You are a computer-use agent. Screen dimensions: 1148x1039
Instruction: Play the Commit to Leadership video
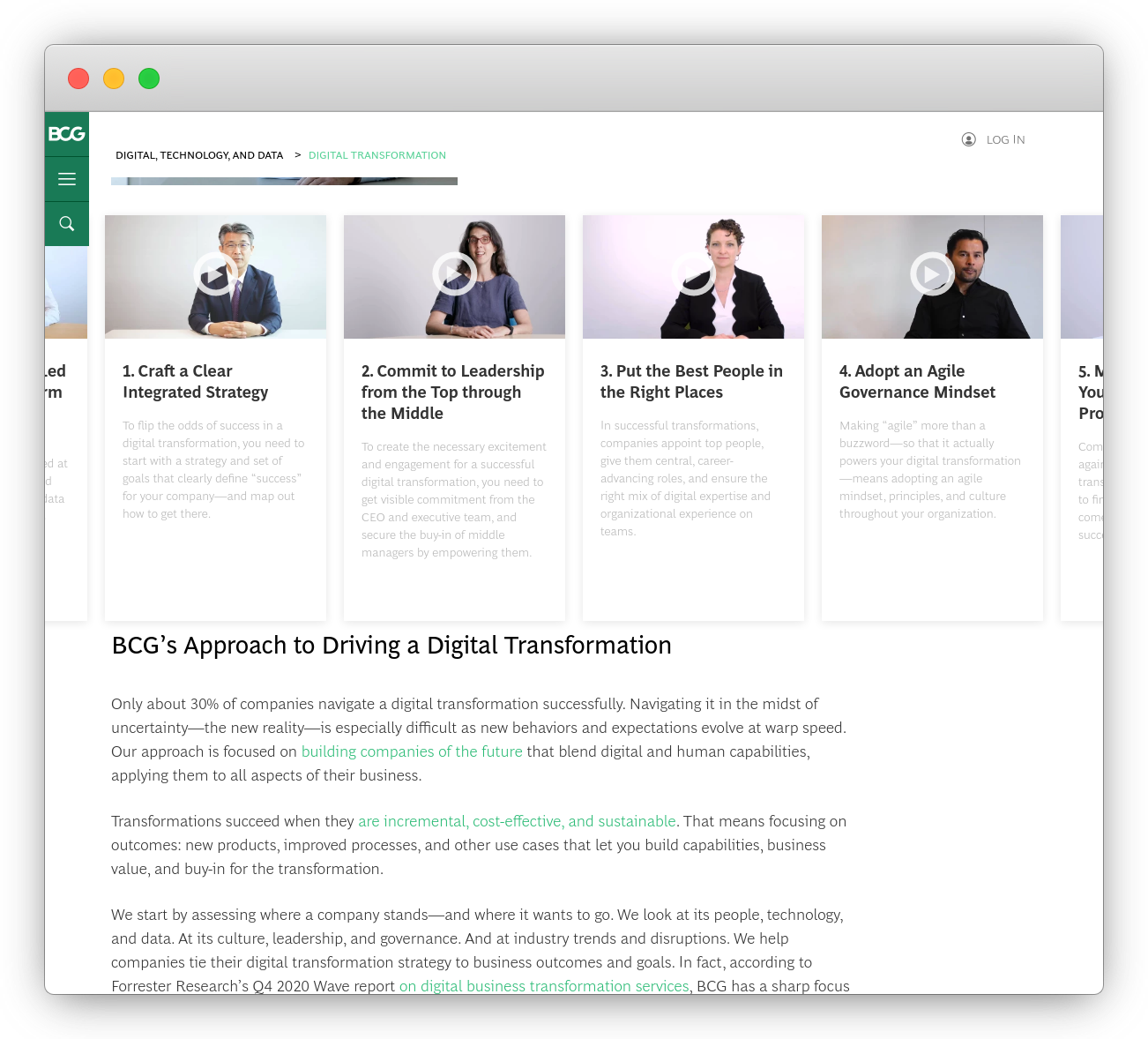[x=454, y=274]
